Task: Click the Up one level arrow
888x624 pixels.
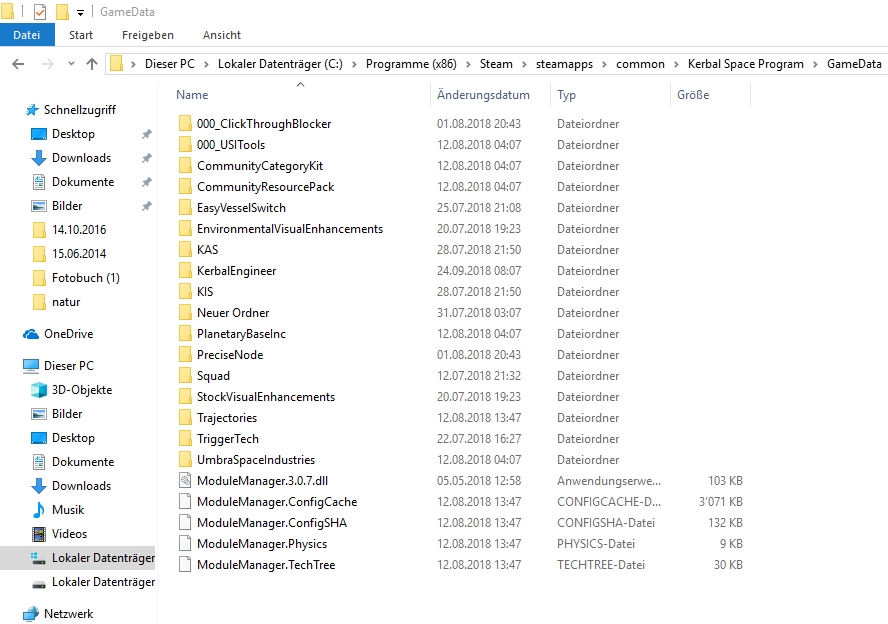Action: point(92,64)
